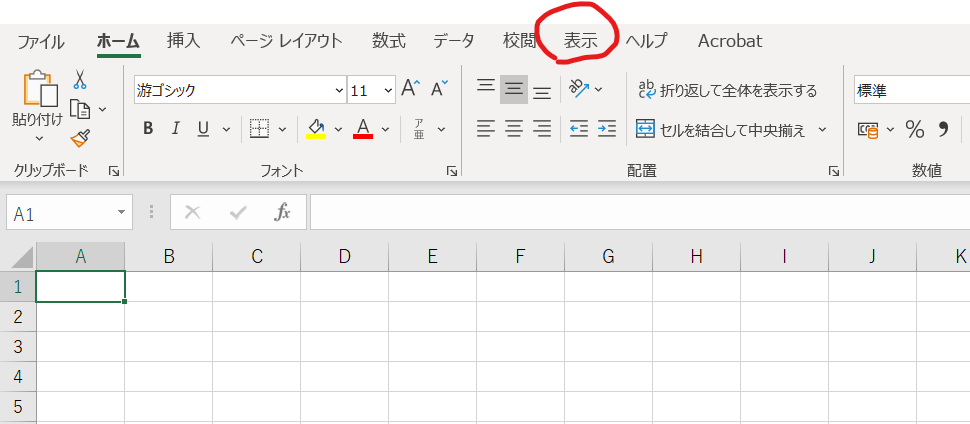The height and width of the screenshot is (424, 970).
Task: Increase indent
Action: tap(607, 129)
